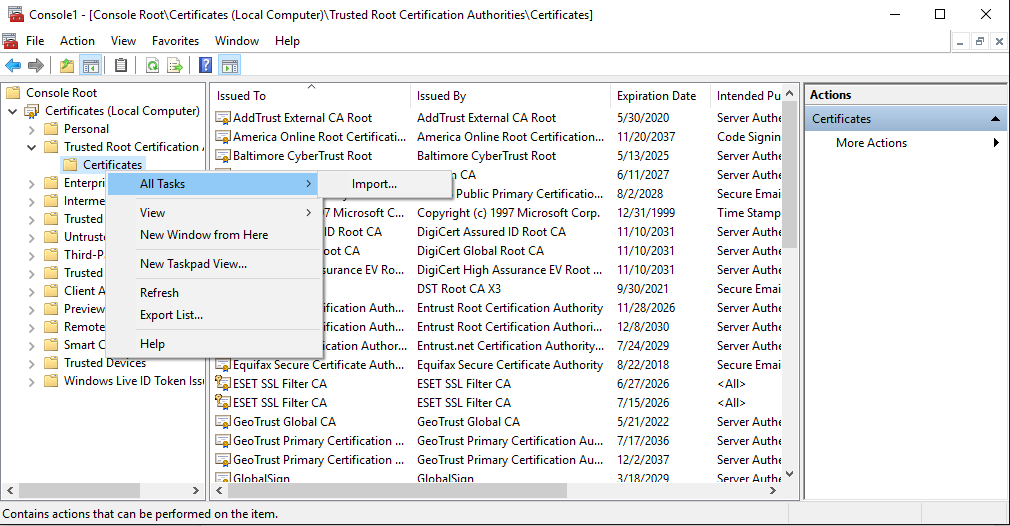The width and height of the screenshot is (1010, 526).
Task: Click the Back arrow toolbar icon
Action: (13, 66)
